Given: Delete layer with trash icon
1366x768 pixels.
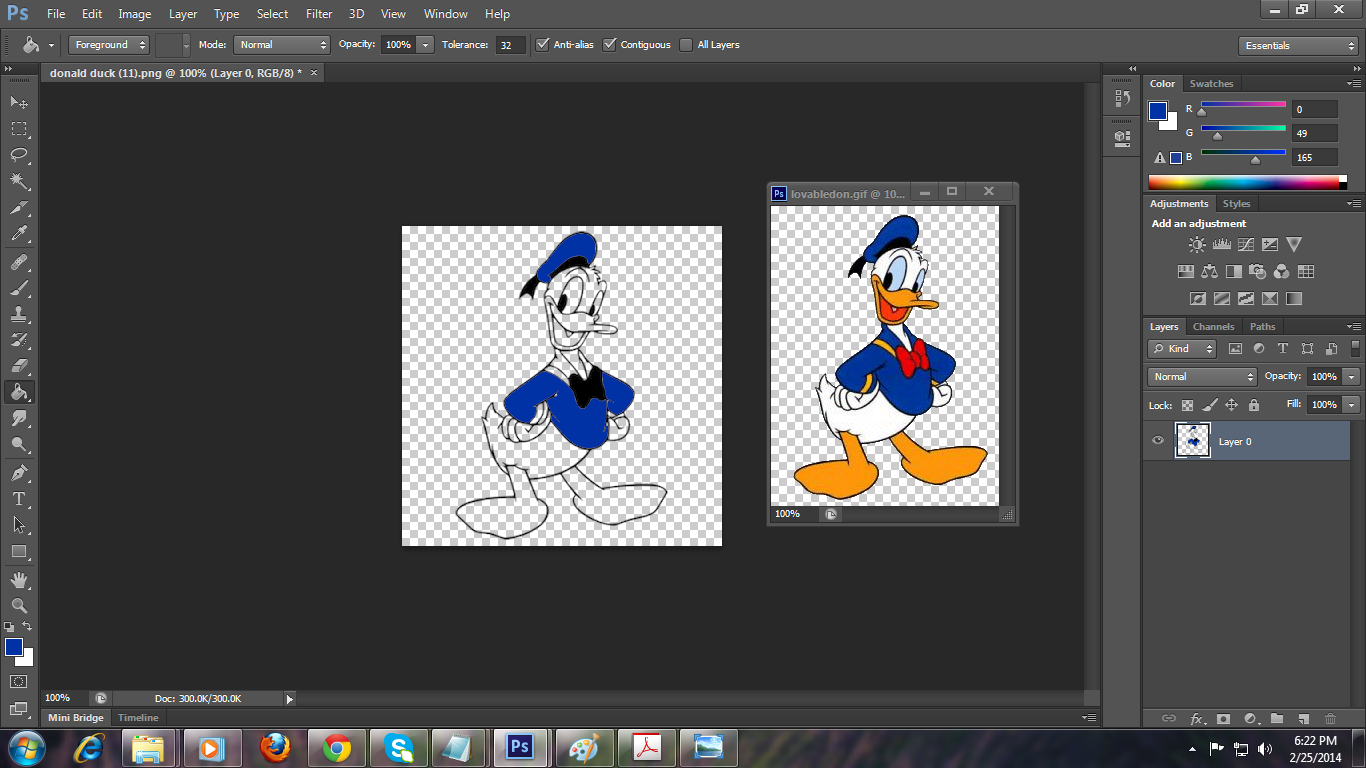Looking at the screenshot, I should click(x=1330, y=718).
